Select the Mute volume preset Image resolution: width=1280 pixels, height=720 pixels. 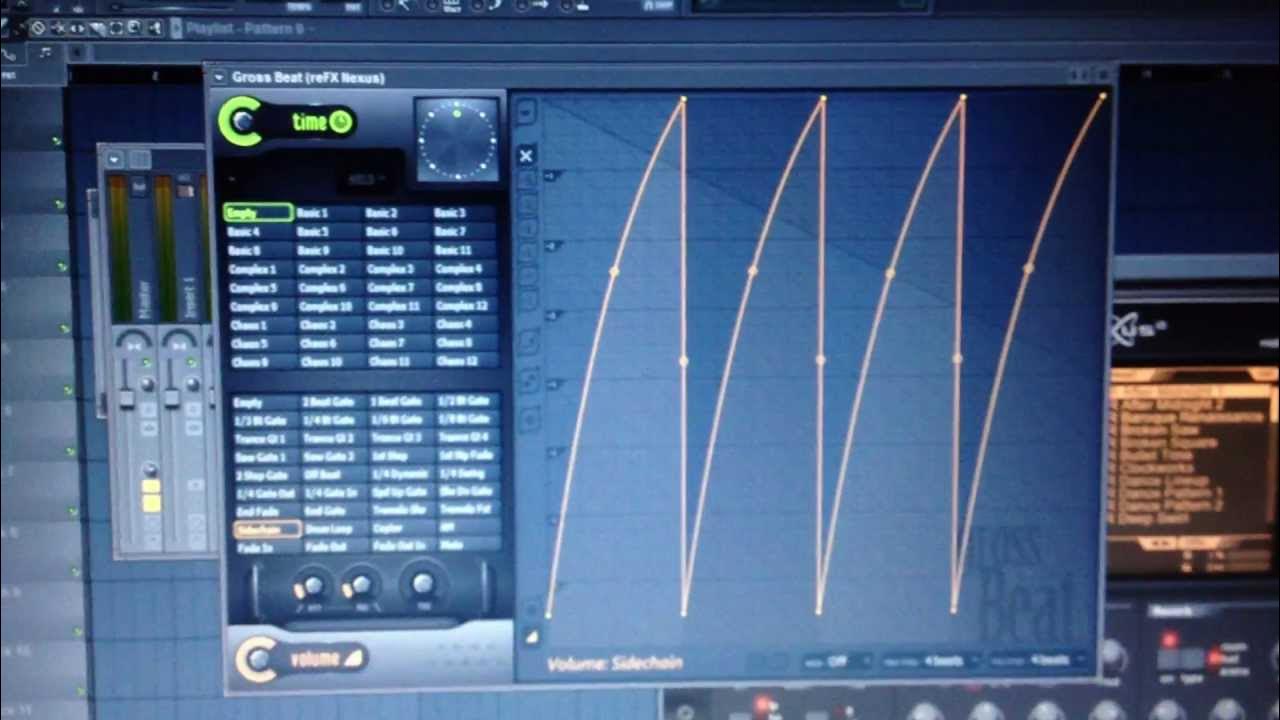pyautogui.click(x=470, y=546)
